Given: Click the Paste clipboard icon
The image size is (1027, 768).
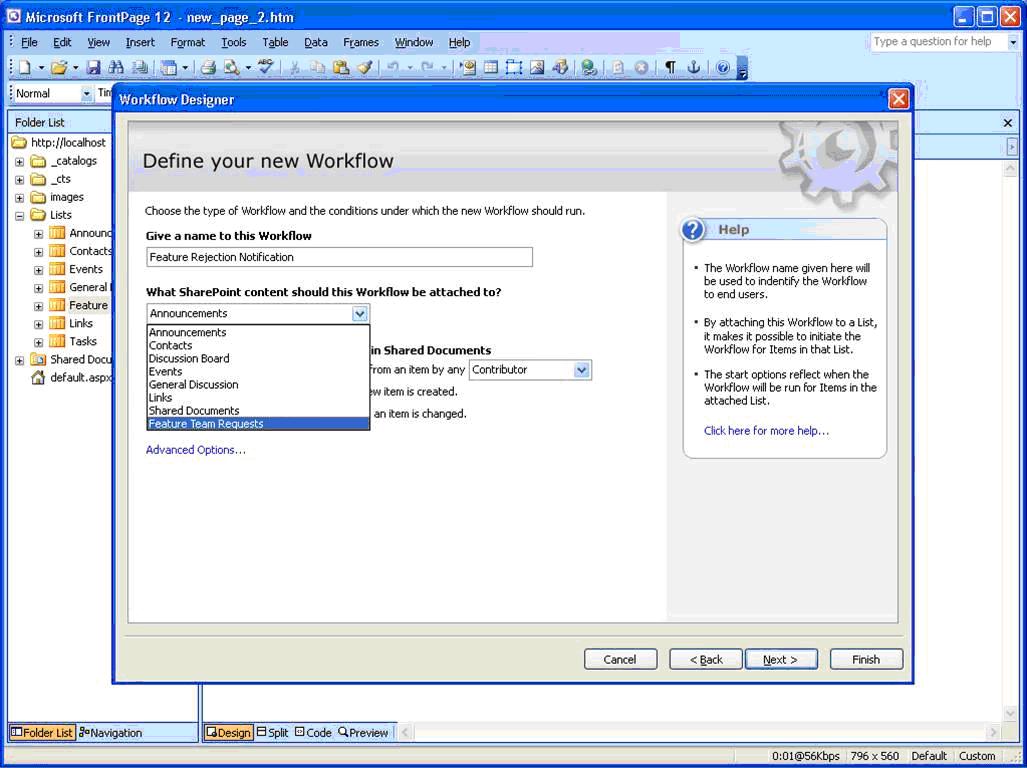Looking at the screenshot, I should click(341, 67).
